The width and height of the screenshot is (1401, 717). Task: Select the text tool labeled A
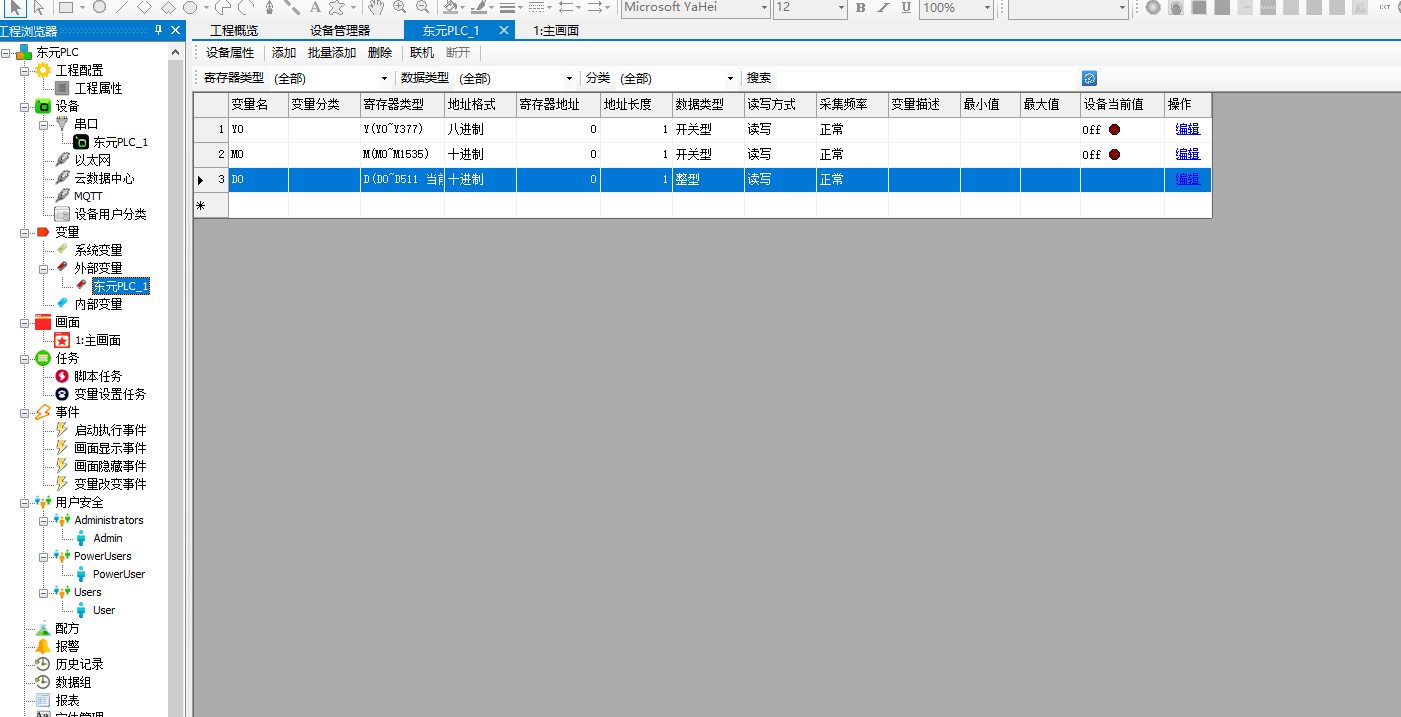315,7
